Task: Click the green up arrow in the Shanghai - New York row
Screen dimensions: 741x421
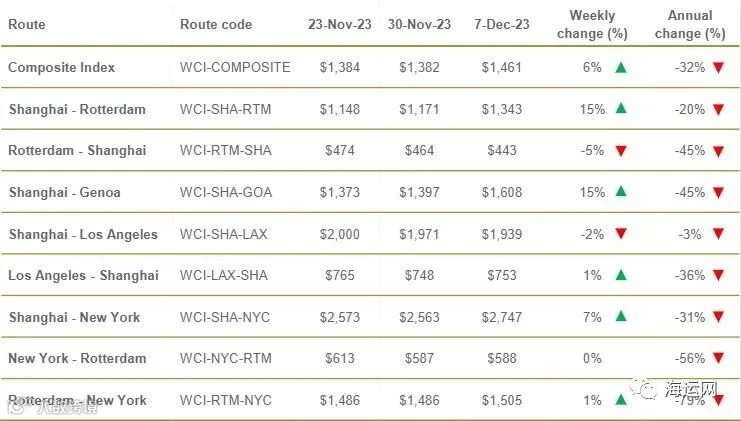Action: point(621,316)
